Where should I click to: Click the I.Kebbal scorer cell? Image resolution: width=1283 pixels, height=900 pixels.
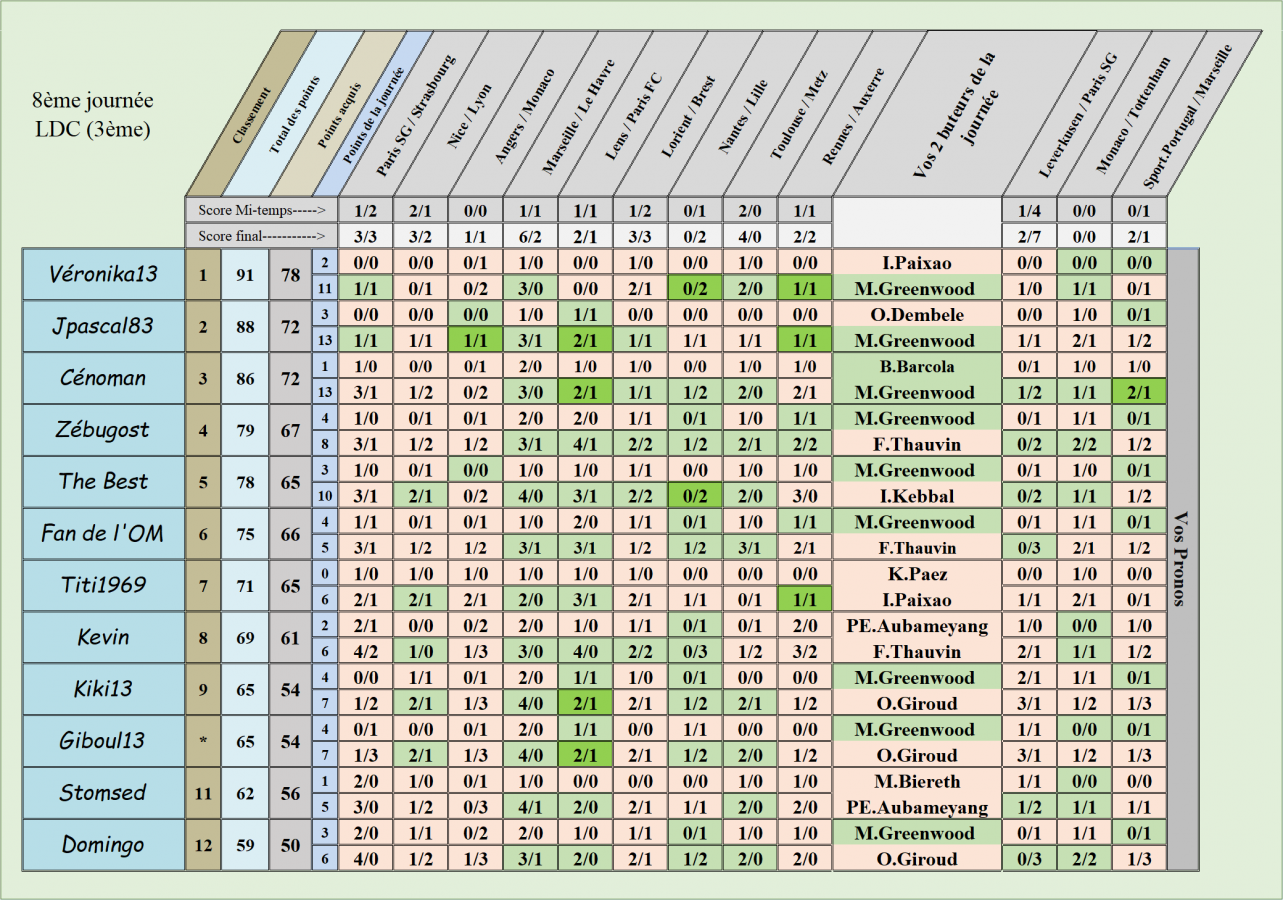pos(915,497)
